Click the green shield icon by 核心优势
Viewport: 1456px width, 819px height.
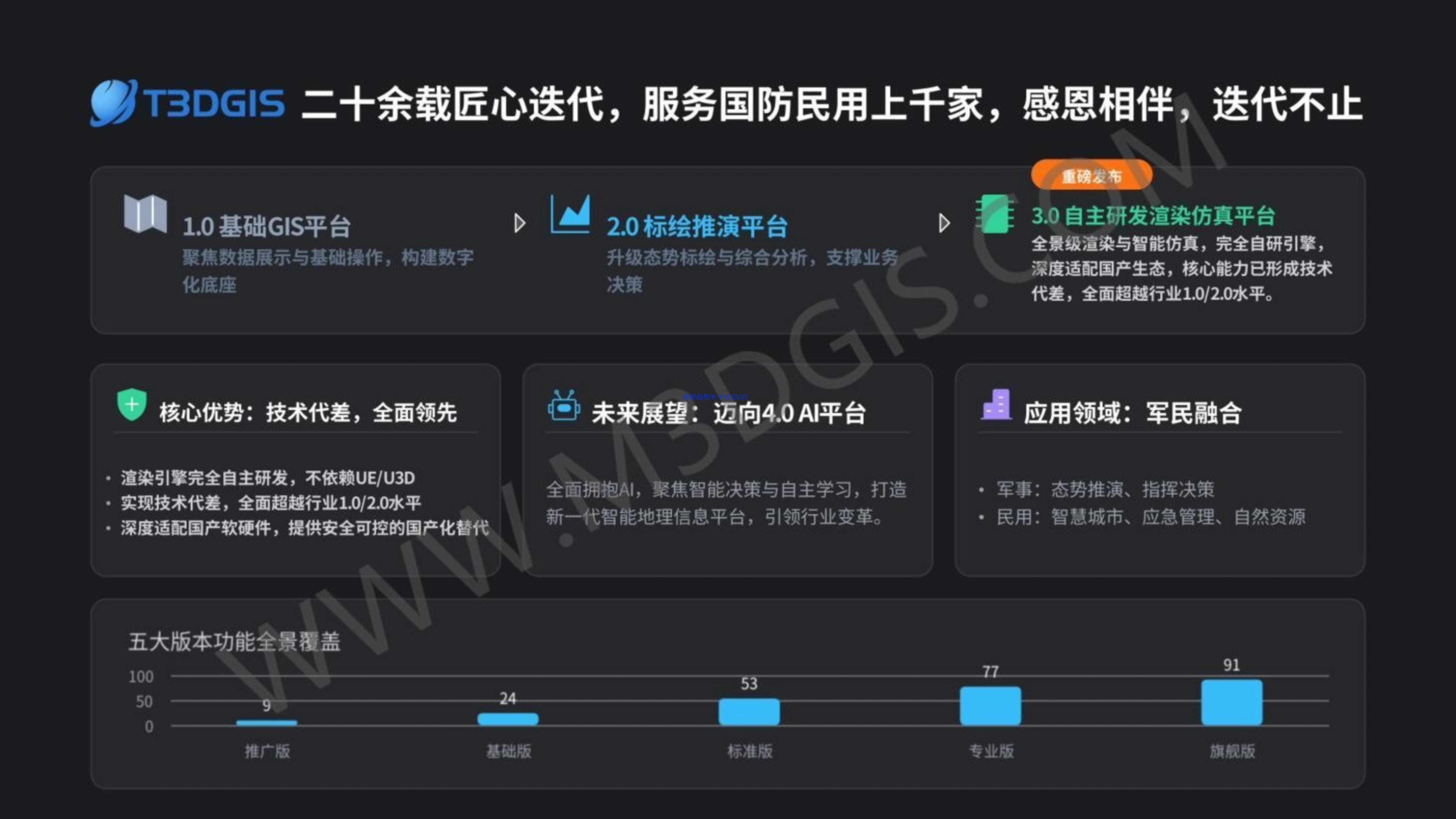click(x=132, y=404)
